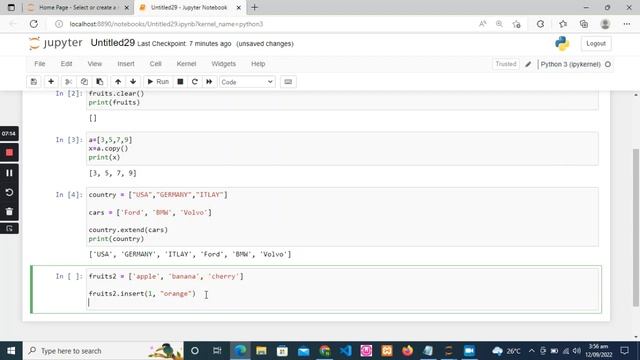The width and height of the screenshot is (640, 360).
Task: Open the volume control in the system tray
Action: click(x=576, y=351)
